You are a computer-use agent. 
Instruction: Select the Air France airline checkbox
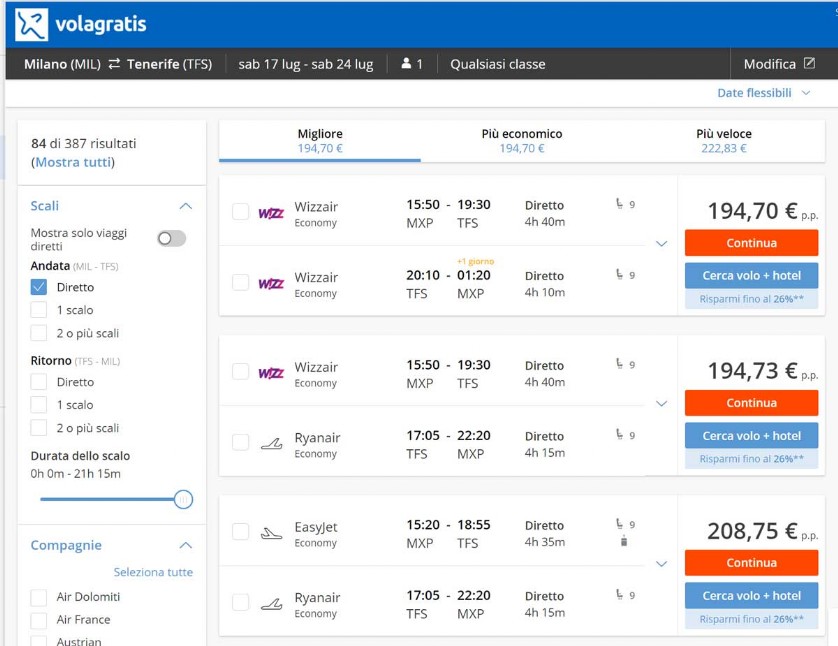point(38,620)
